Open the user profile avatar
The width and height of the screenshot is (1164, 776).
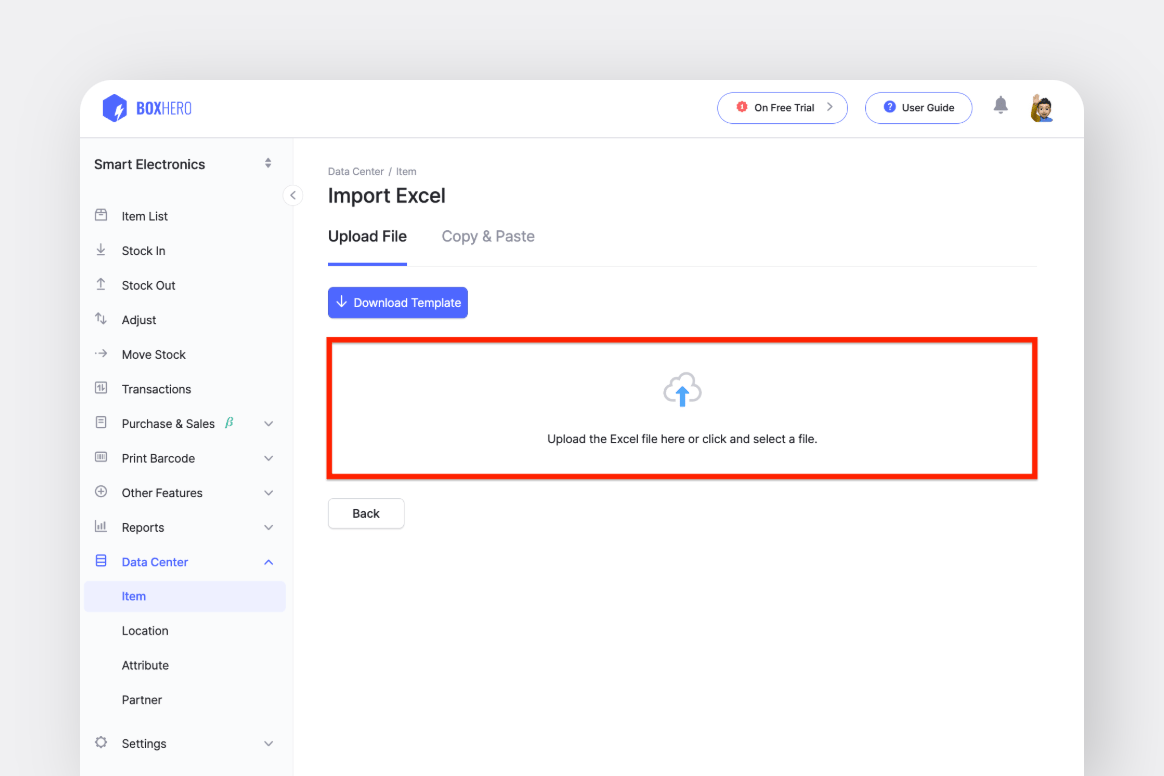[1042, 108]
